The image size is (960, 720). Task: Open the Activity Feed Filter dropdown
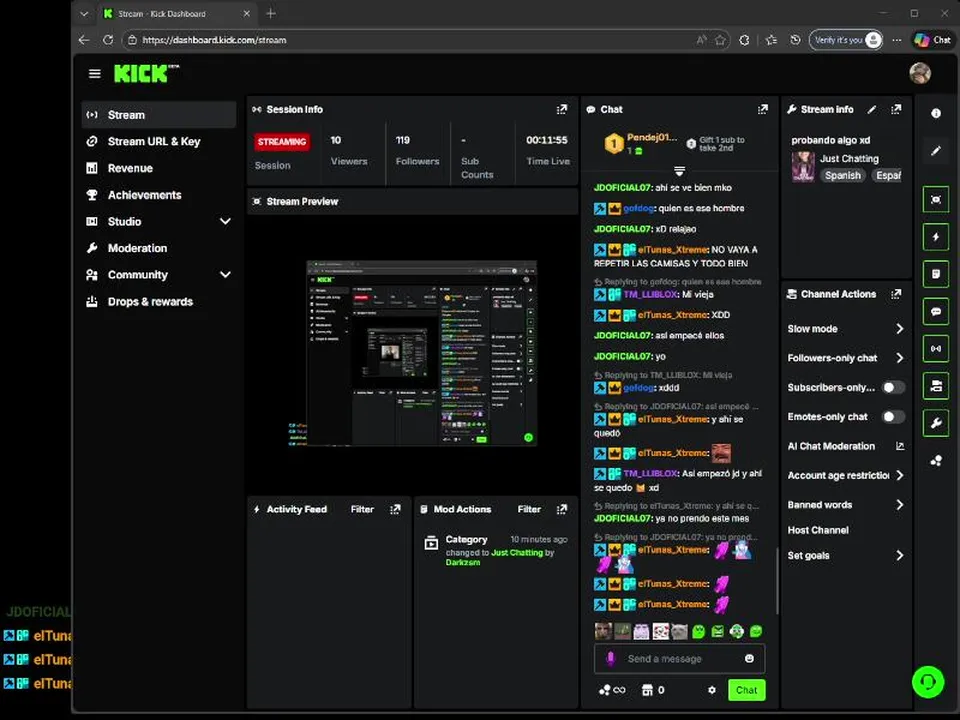362,509
